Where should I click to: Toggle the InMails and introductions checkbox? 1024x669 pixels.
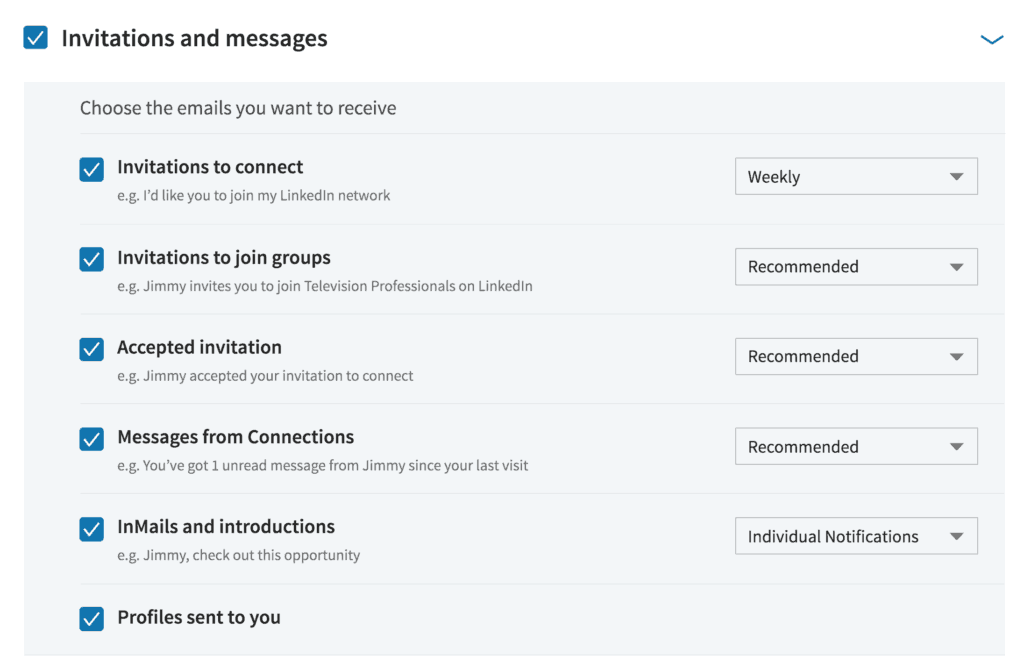click(91, 528)
